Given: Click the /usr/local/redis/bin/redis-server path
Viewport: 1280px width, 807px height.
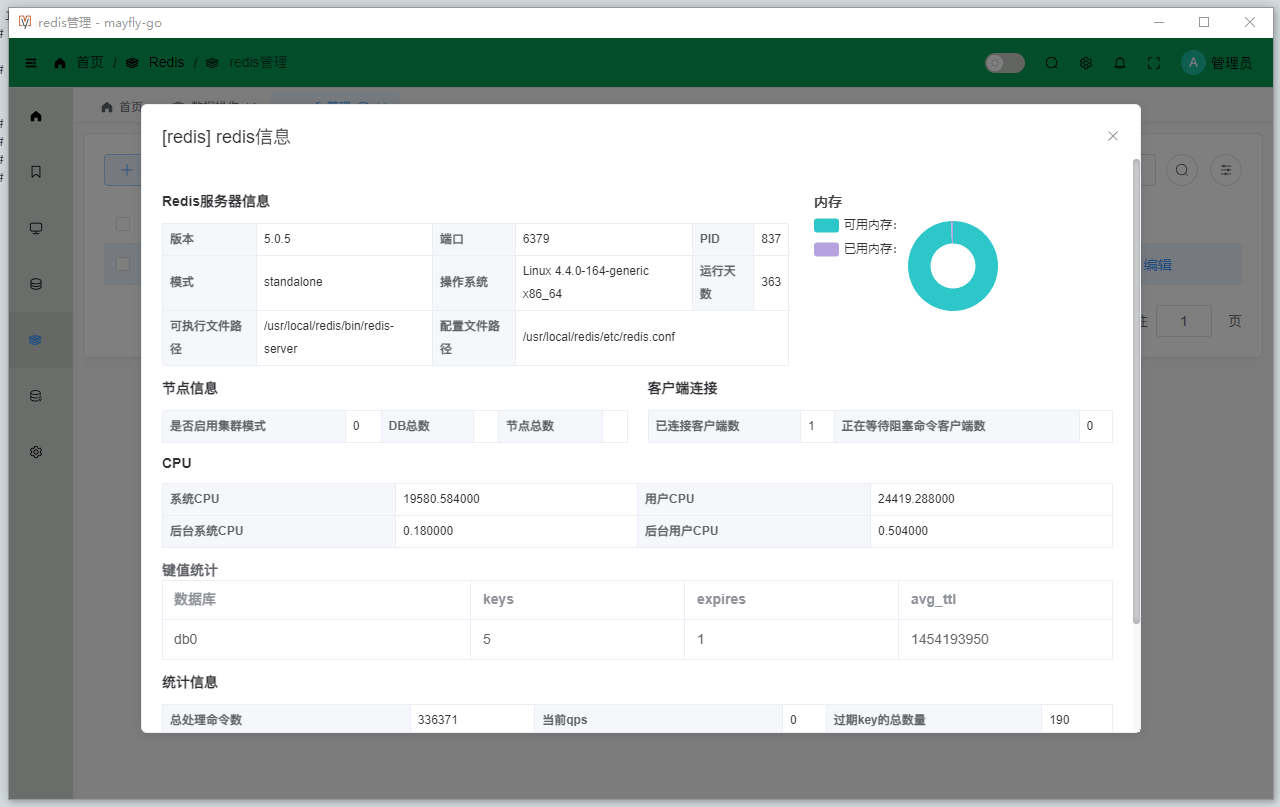Looking at the screenshot, I should (x=329, y=337).
